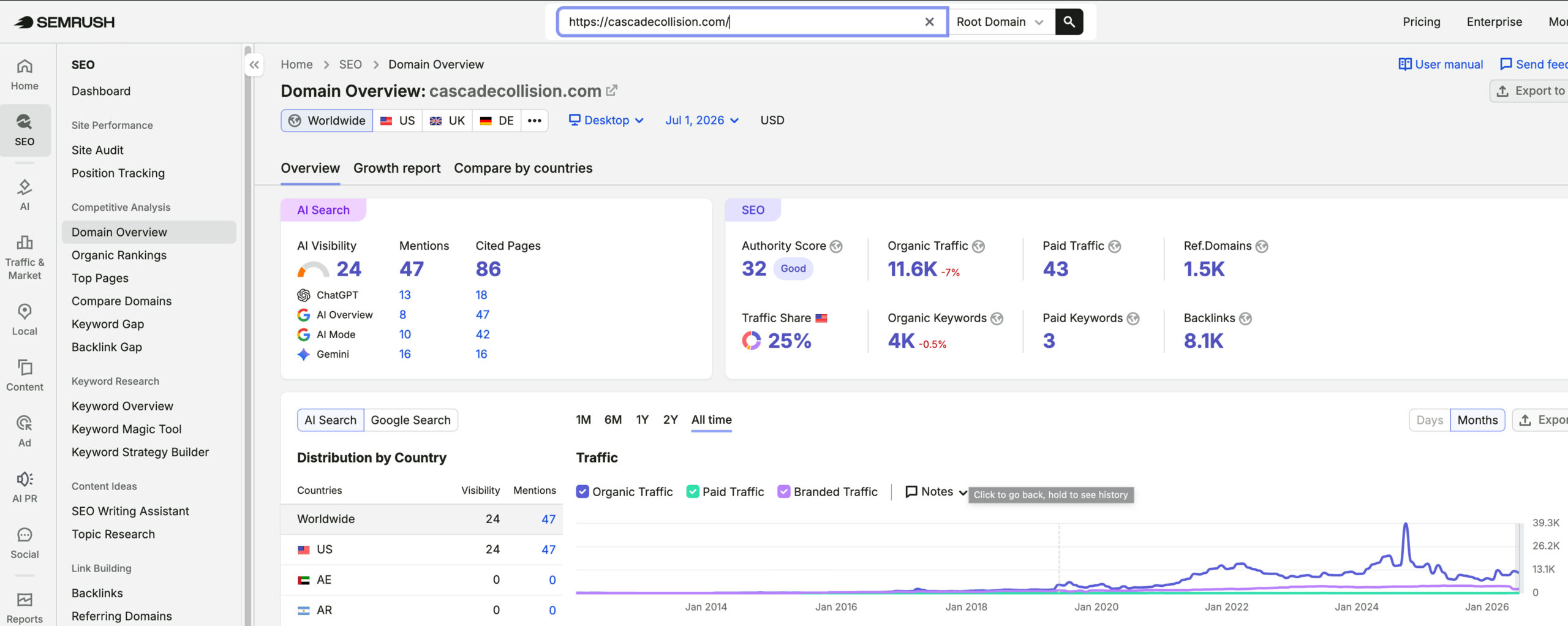
Task: Open the Jul 1, 2026 date dropdown
Action: coord(702,121)
